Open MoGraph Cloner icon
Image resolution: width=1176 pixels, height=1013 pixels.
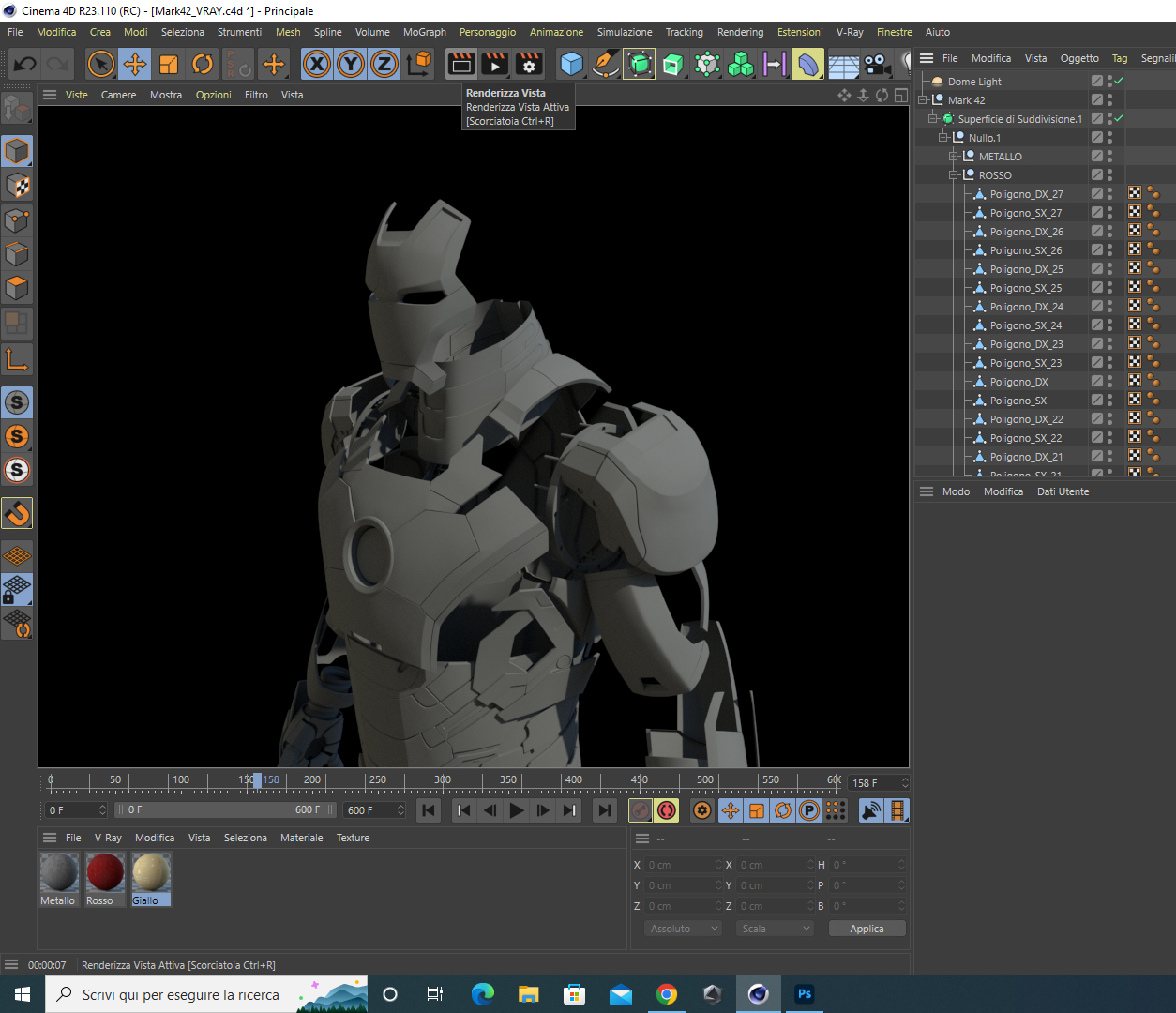(741, 64)
